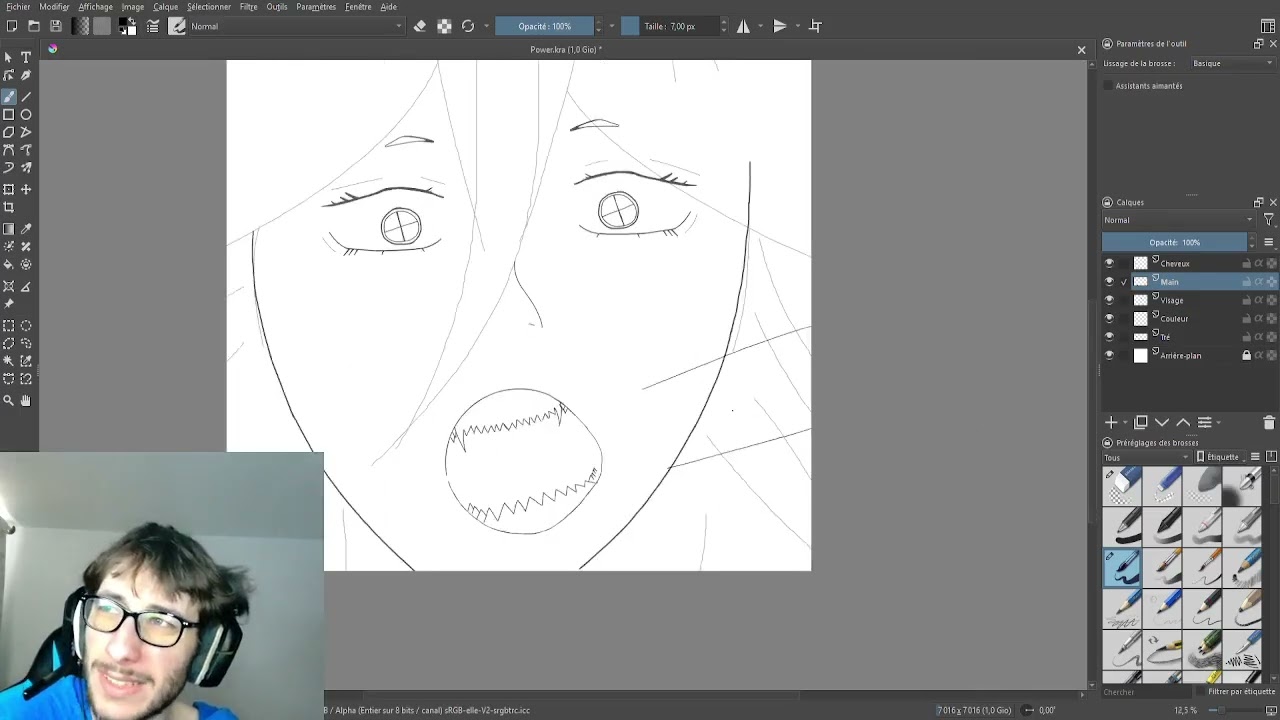
Task: Expand the vertical mirror options arrow
Action: click(796, 26)
